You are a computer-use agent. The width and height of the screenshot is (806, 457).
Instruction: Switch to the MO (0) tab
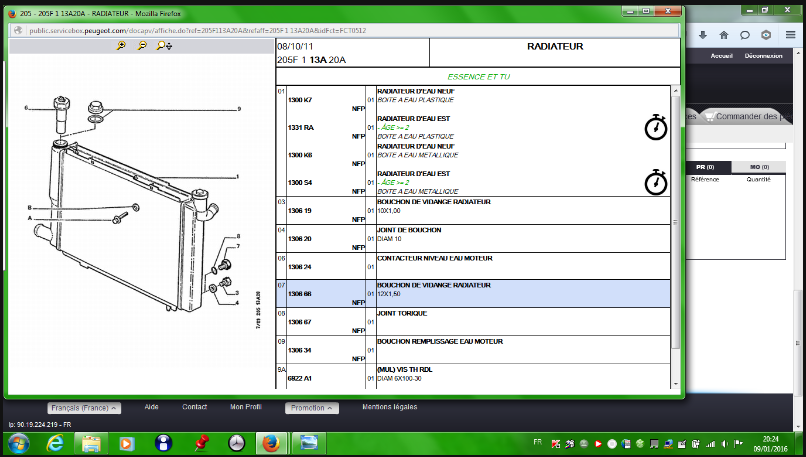759,167
